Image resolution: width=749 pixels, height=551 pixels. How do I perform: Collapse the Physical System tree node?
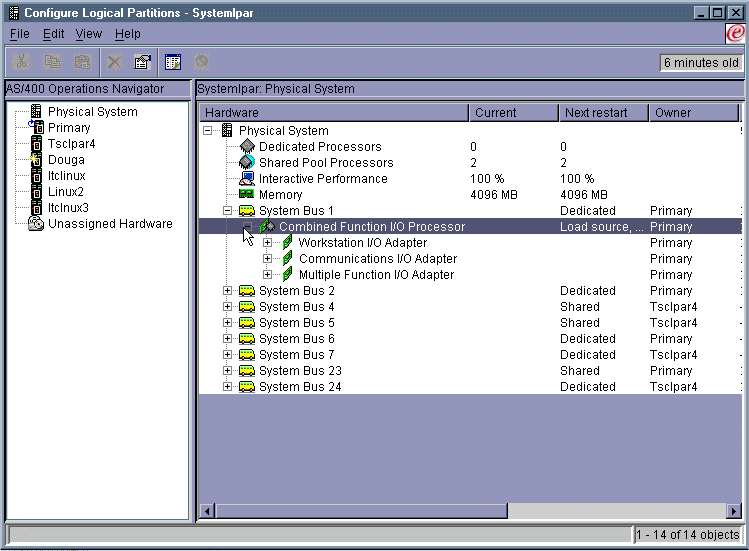tap(207, 130)
